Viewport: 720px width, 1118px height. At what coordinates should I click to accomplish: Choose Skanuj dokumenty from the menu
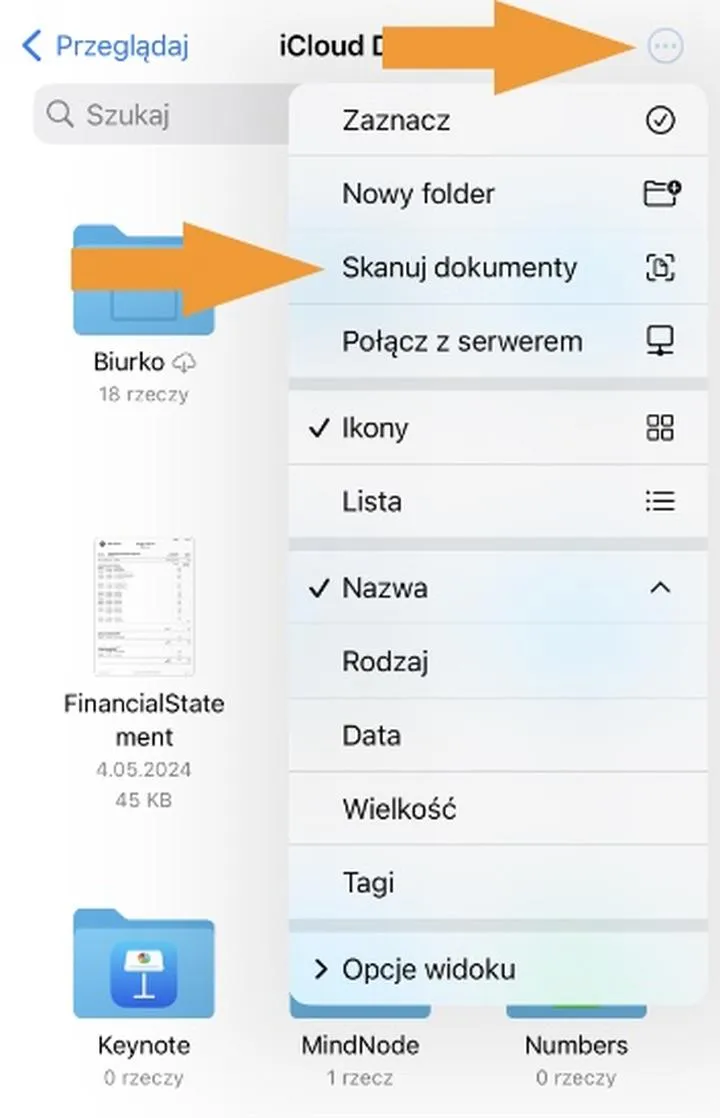tap(460, 267)
